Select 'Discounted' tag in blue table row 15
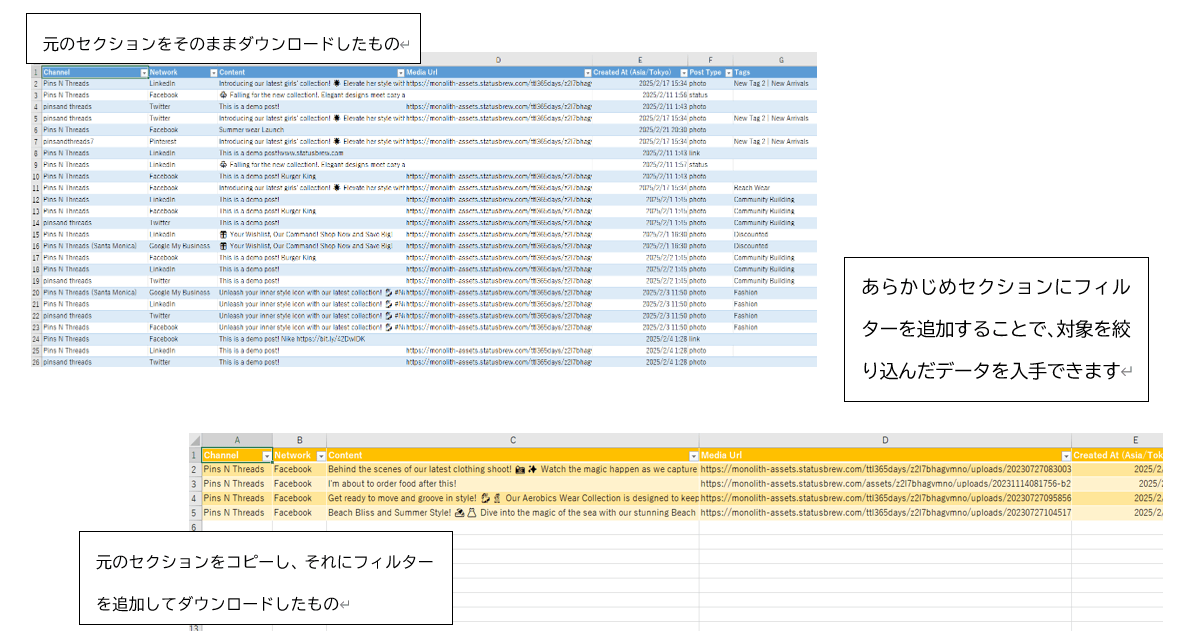 point(775,234)
